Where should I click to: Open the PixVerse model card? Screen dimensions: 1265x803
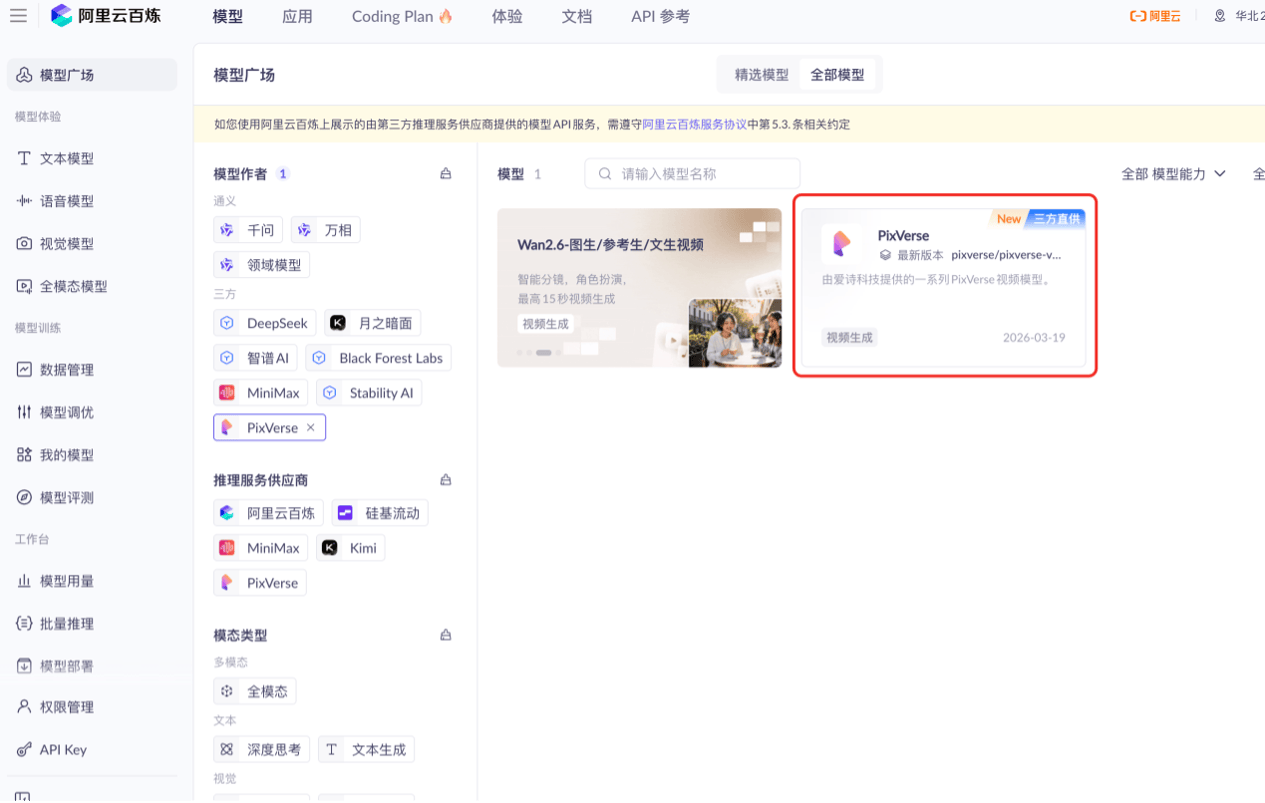tap(943, 285)
